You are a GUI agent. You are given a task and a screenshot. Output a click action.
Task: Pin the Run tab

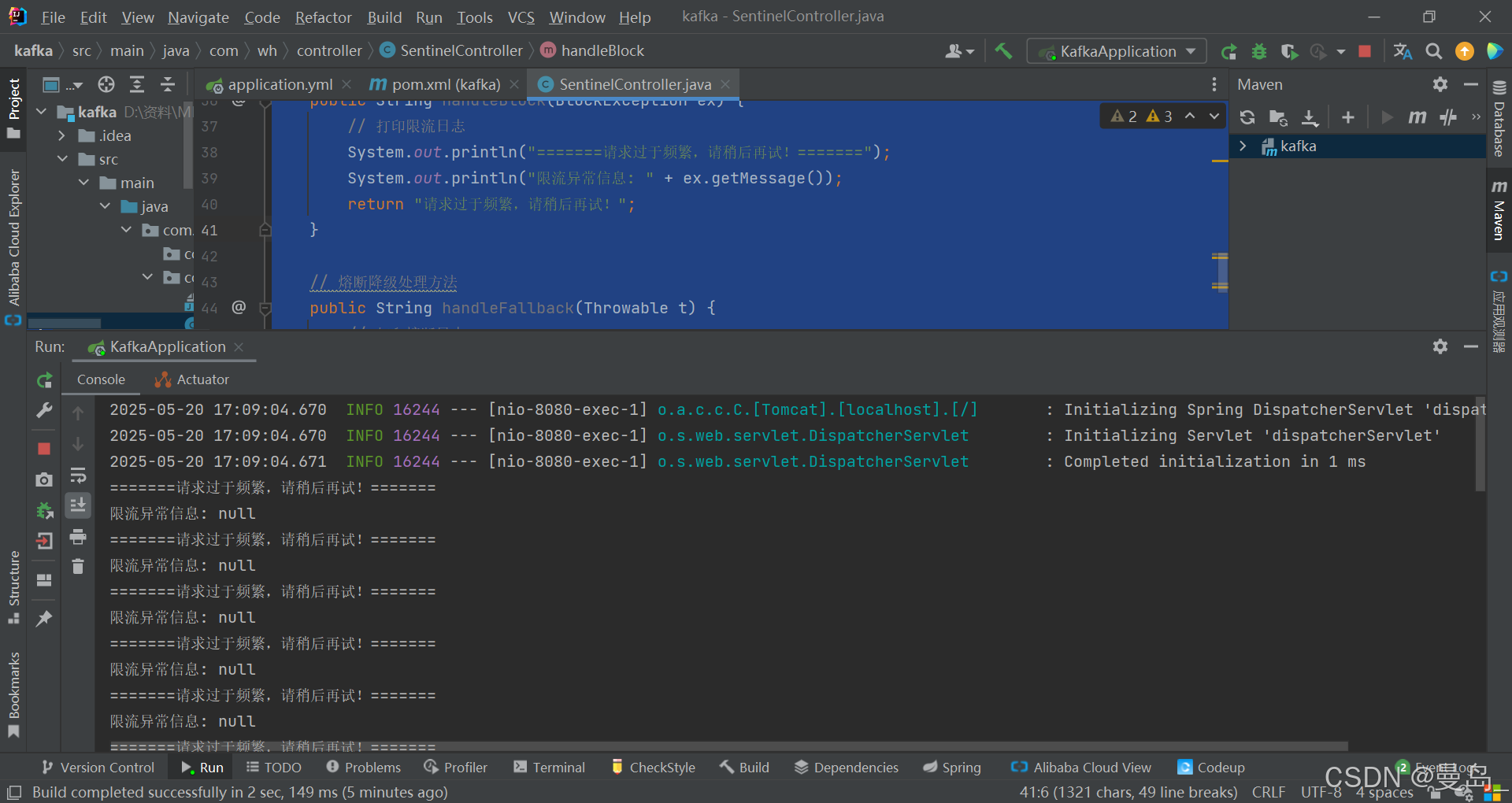coord(44,618)
